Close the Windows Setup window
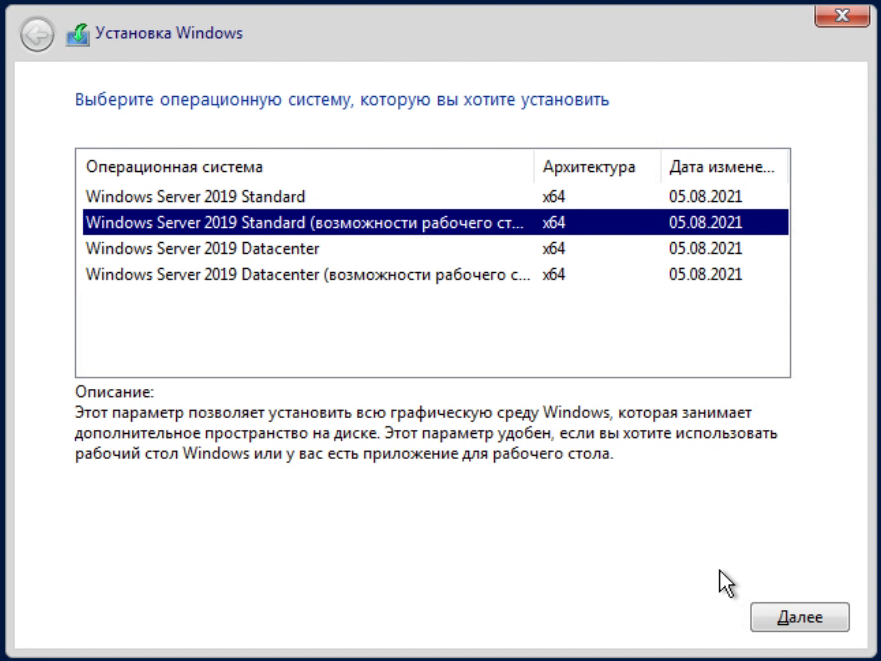This screenshot has width=881, height=661. pos(842,16)
